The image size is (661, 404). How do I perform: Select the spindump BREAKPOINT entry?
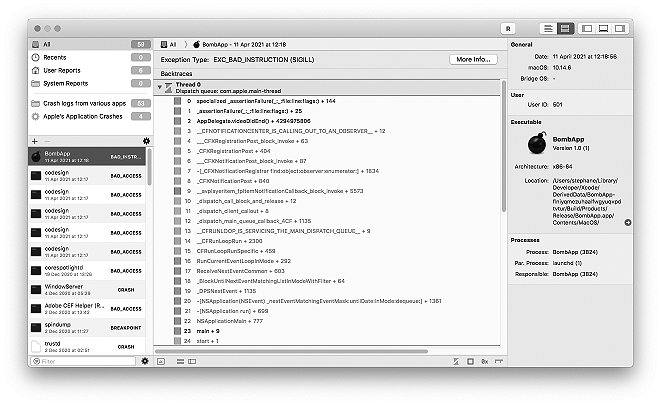(x=87, y=327)
